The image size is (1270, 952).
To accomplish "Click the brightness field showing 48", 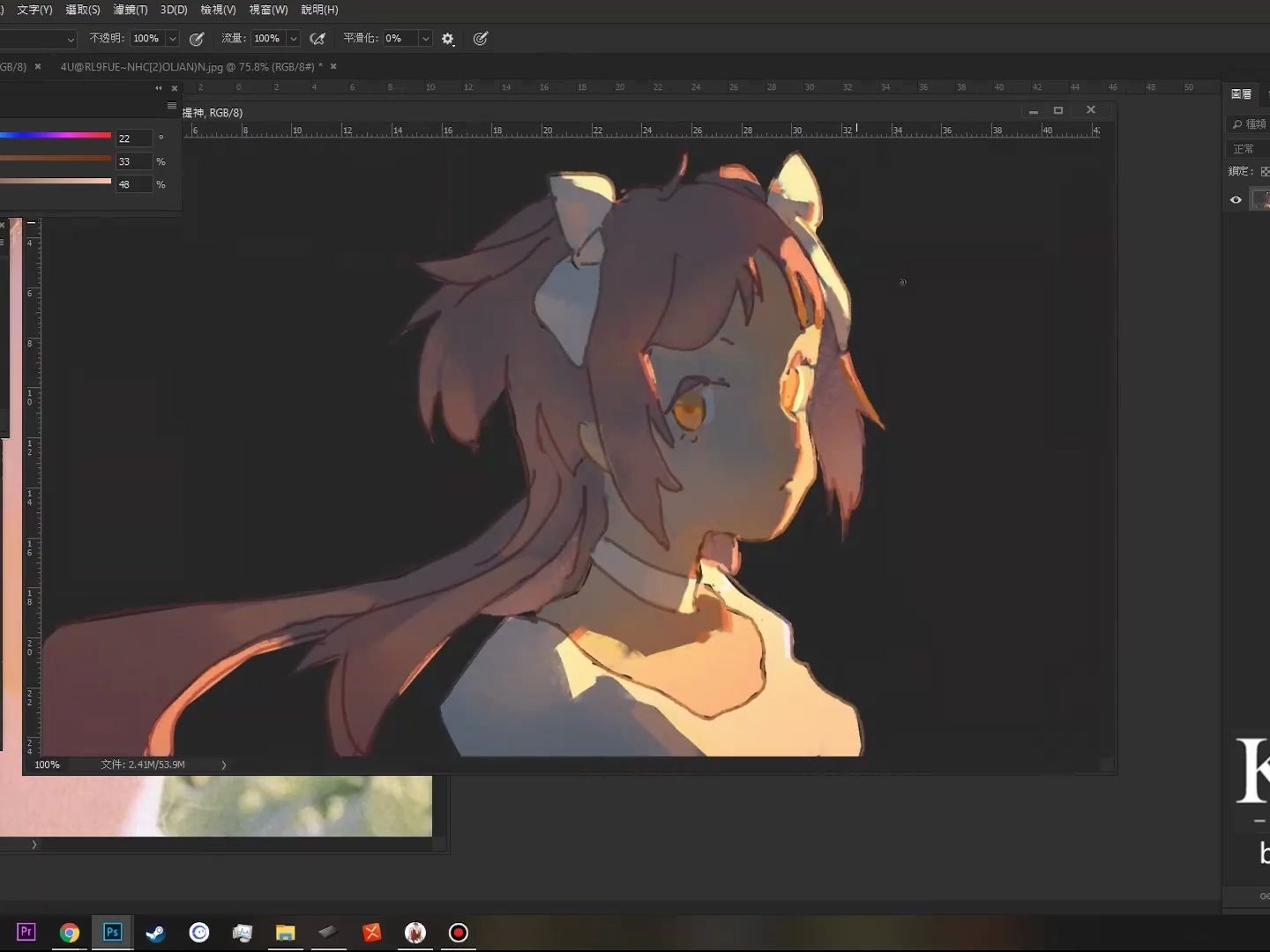I will tap(134, 184).
